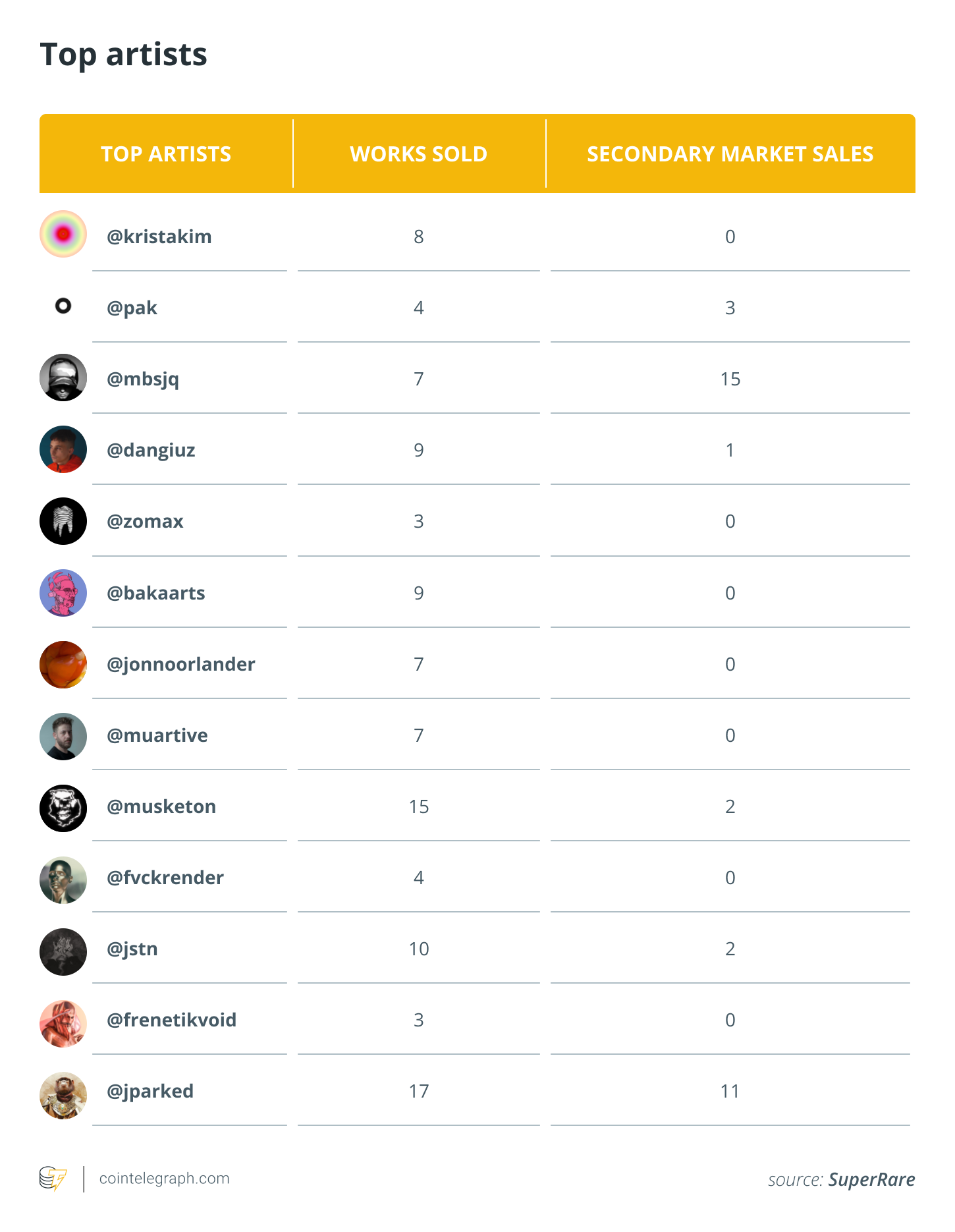The image size is (955, 1232).
Task: Select the WORKS SOLD column header
Action: (x=419, y=154)
